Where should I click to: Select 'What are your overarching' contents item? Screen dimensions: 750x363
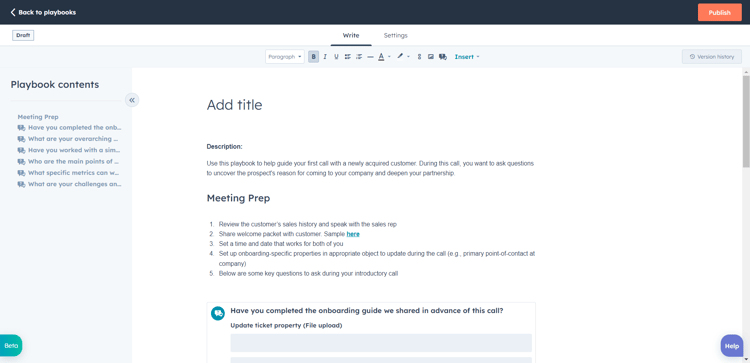point(69,139)
